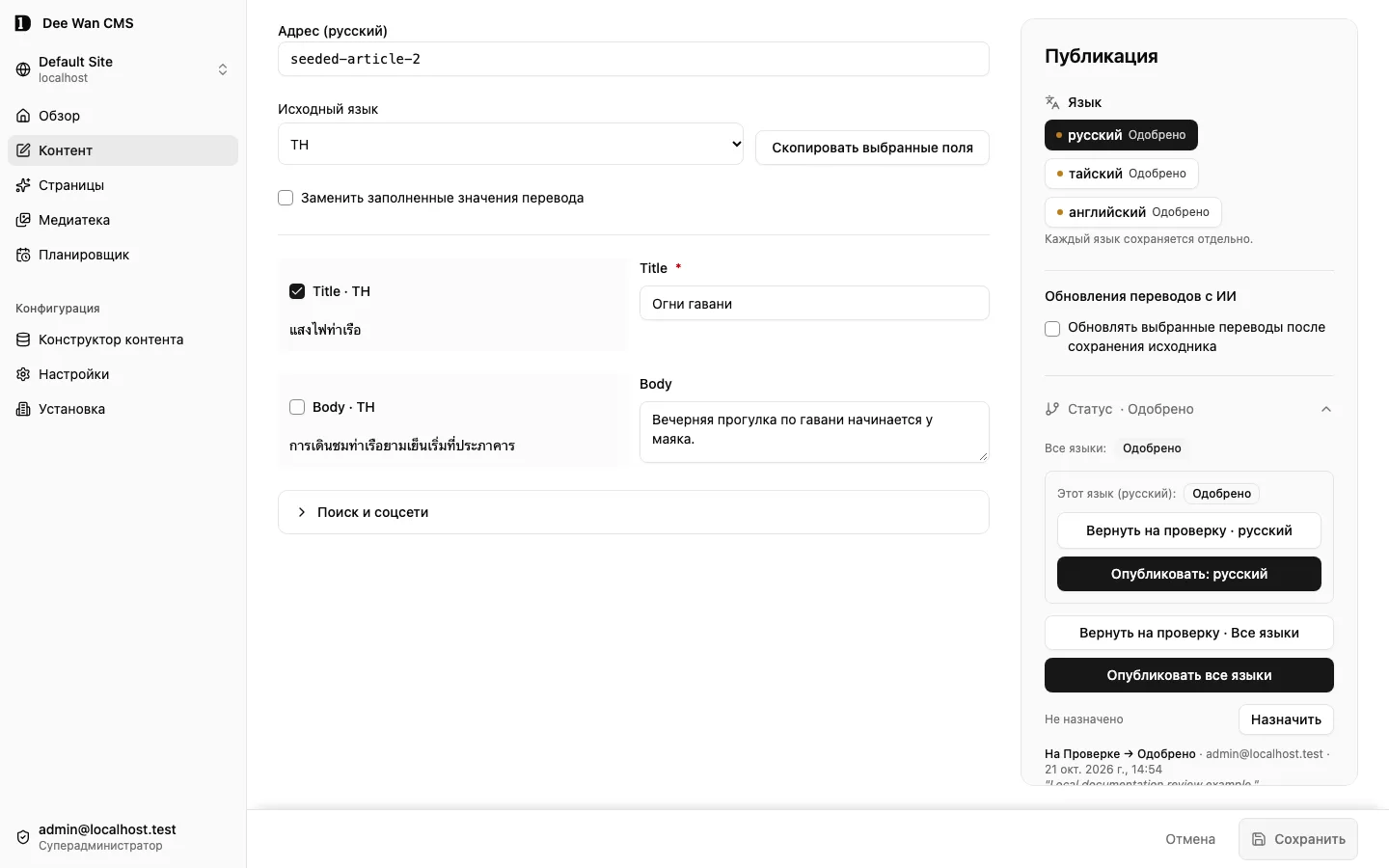Screen dimensions: 1389x868
Task: Click Опубликовать все языки button
Action: coord(1189,675)
